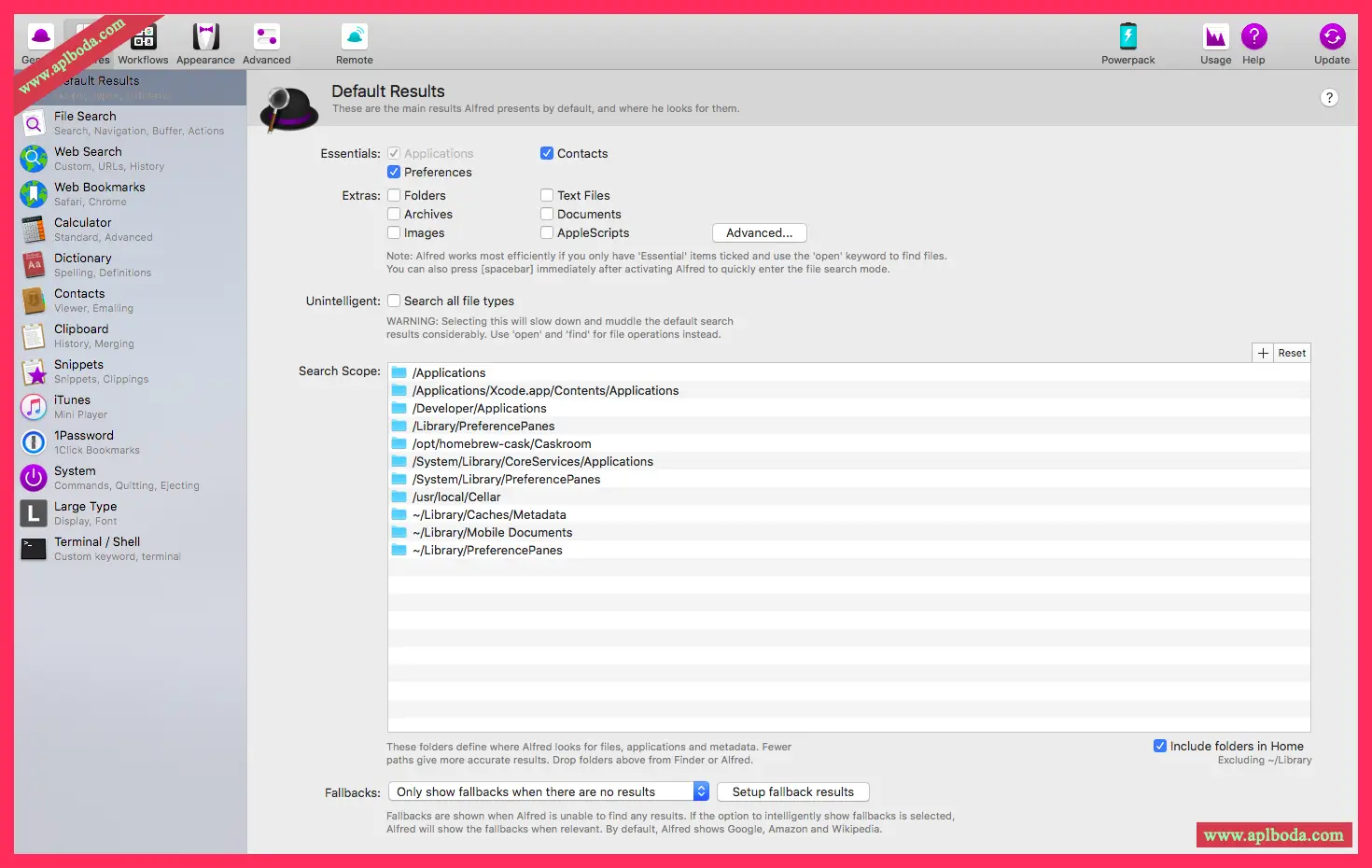This screenshot has height=868, width=1372.
Task: Click Setup fallback results button
Action: pos(792,792)
